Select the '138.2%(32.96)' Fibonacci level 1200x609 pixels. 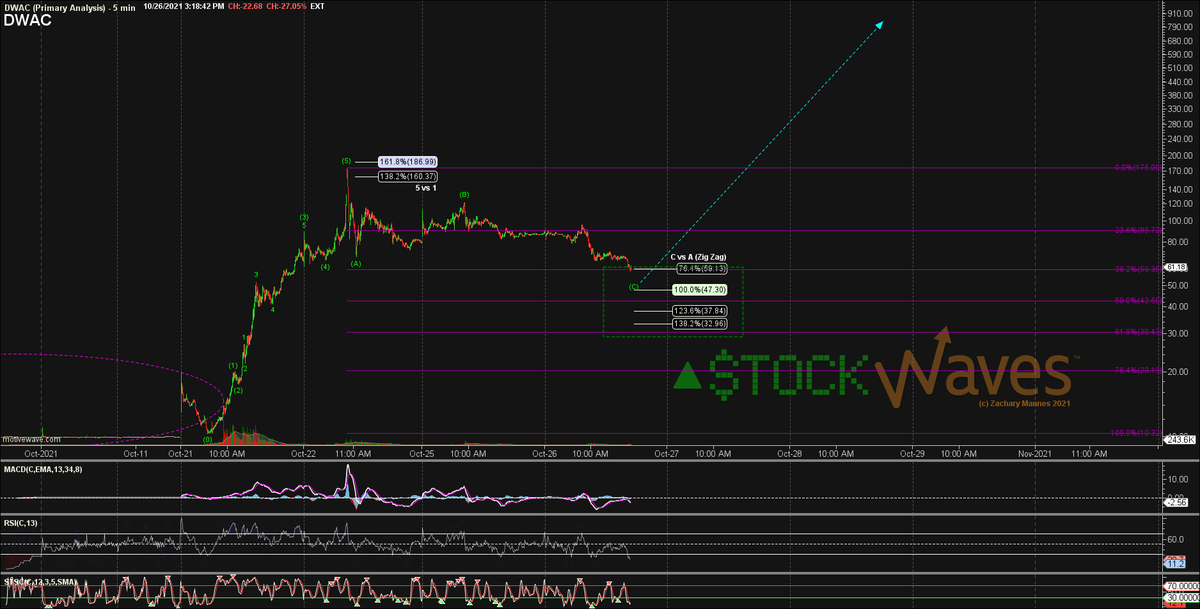click(x=700, y=324)
